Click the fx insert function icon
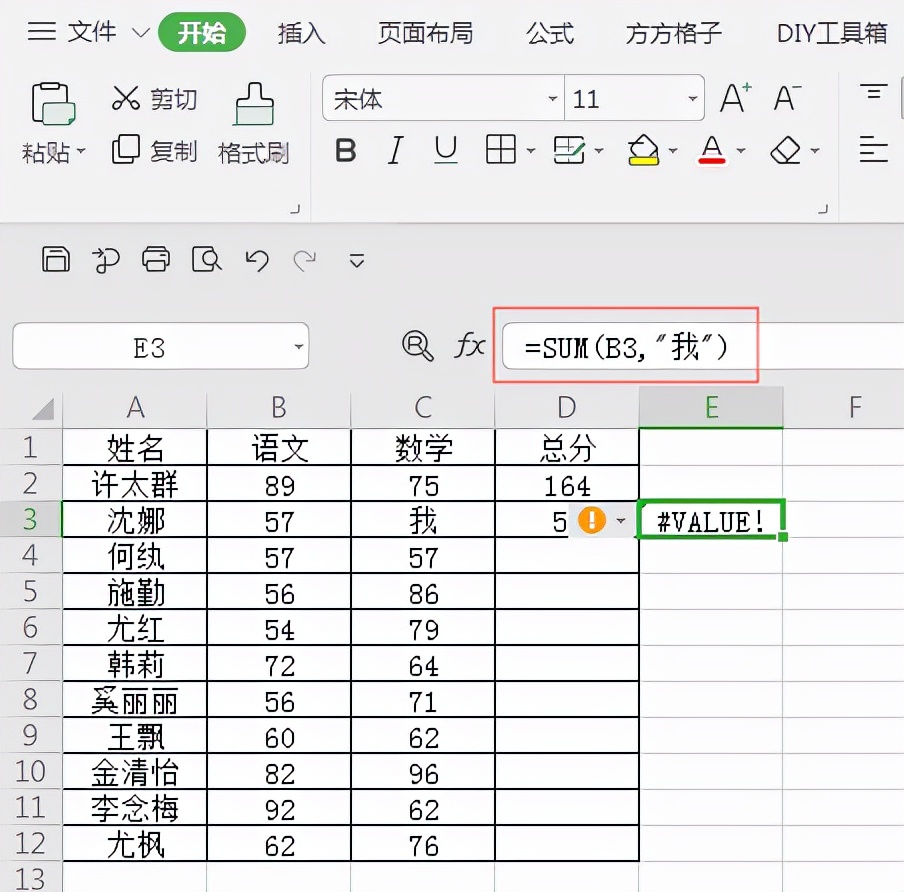This screenshot has height=892, width=904. (x=469, y=346)
